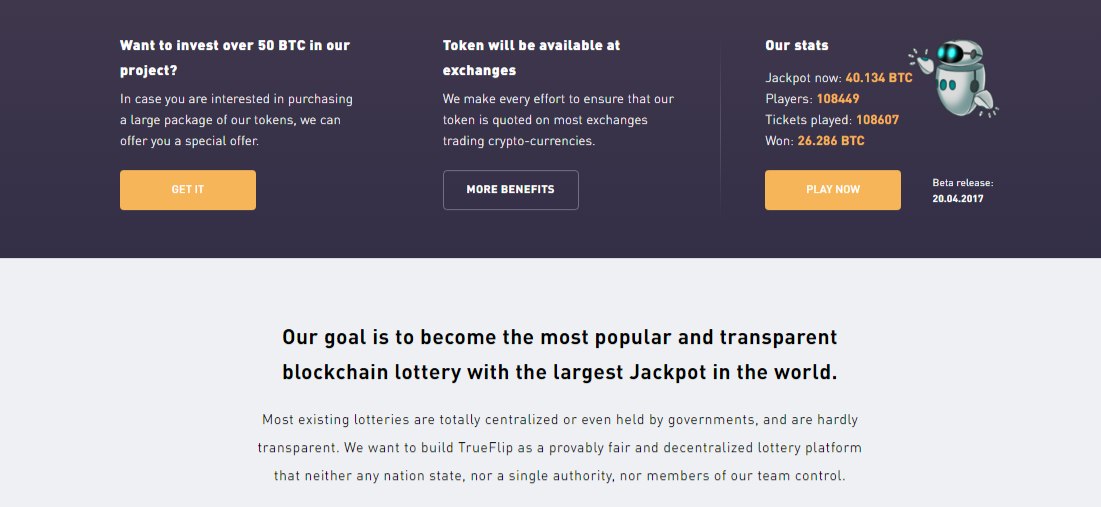Screen dimensions: 1101x507
Task: Select the crypto-currencies exchange description text
Action: tap(558, 120)
